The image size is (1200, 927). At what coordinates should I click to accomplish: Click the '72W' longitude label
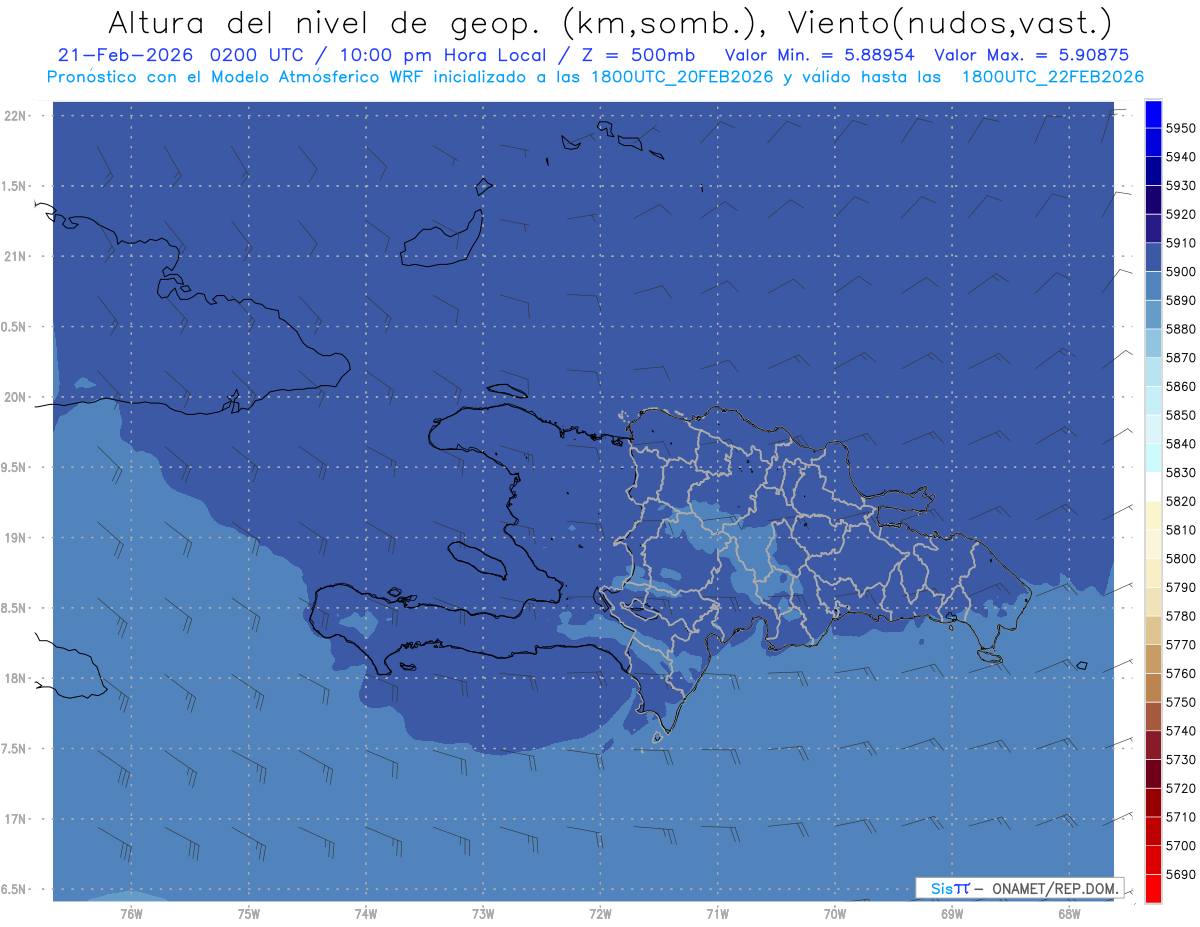coord(600,913)
